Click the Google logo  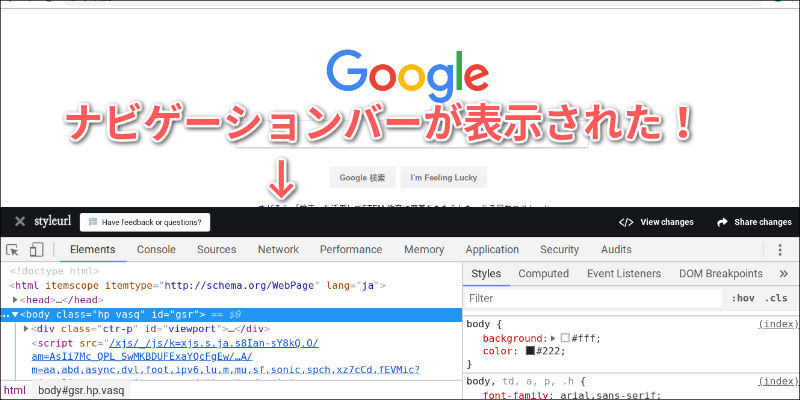[408, 77]
